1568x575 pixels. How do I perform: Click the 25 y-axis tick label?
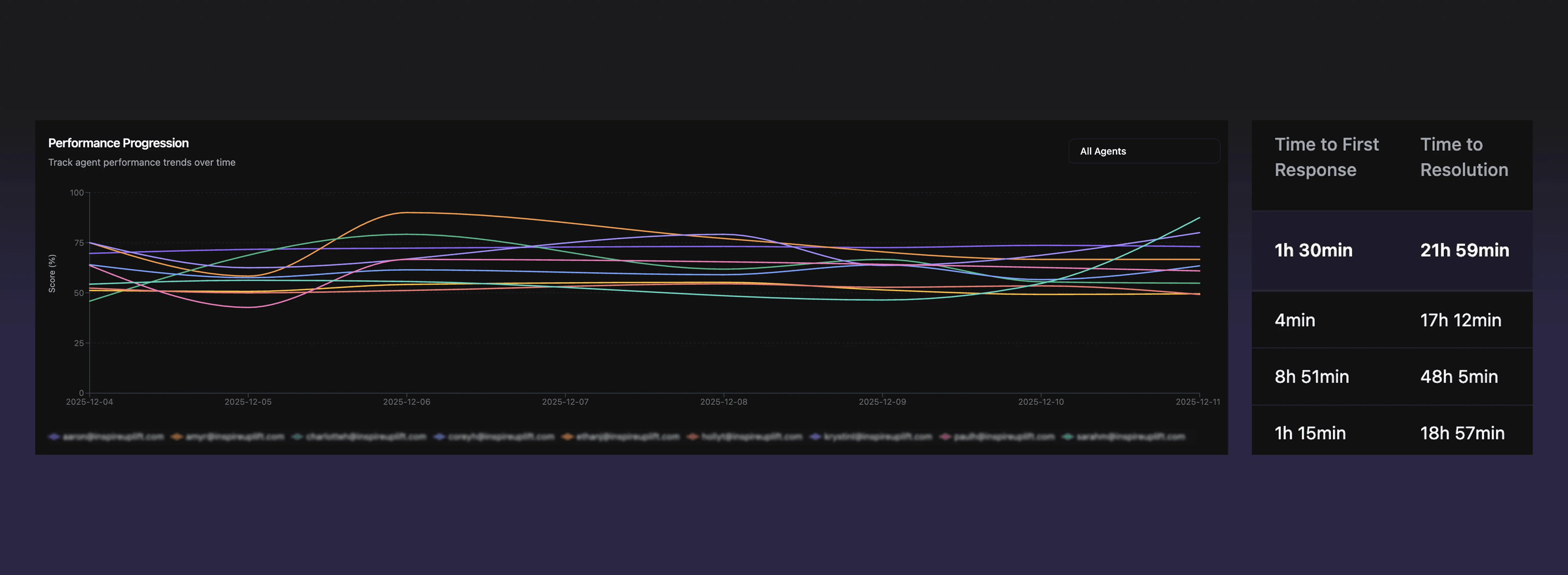coord(79,343)
